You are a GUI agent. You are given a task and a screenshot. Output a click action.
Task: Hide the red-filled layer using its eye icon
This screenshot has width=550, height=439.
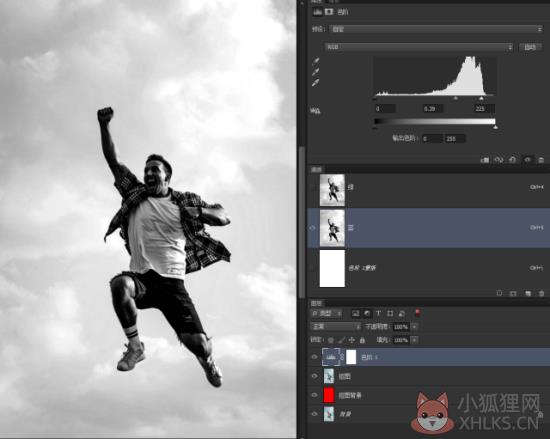point(314,395)
